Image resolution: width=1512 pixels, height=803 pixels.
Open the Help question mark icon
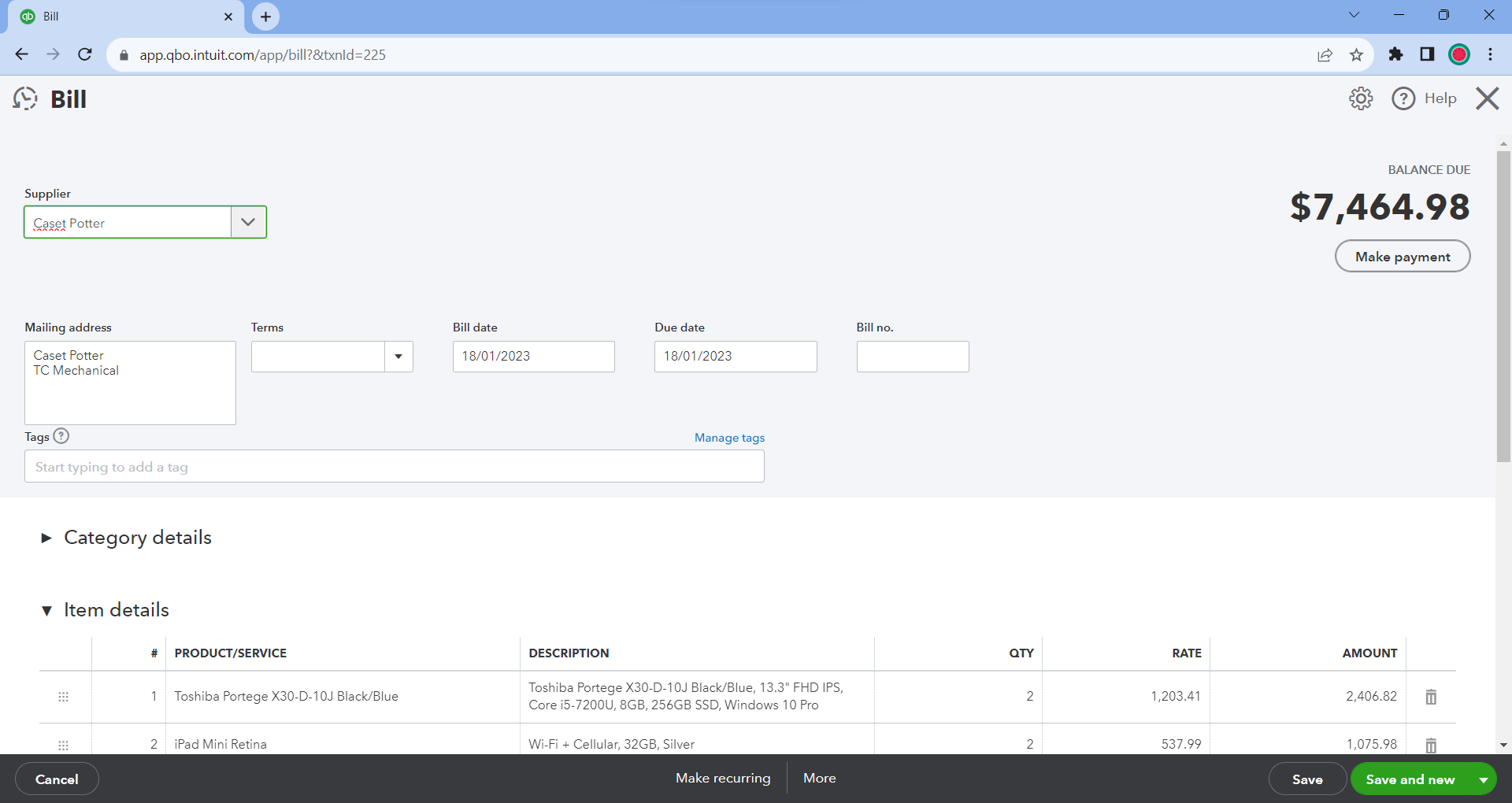1403,98
